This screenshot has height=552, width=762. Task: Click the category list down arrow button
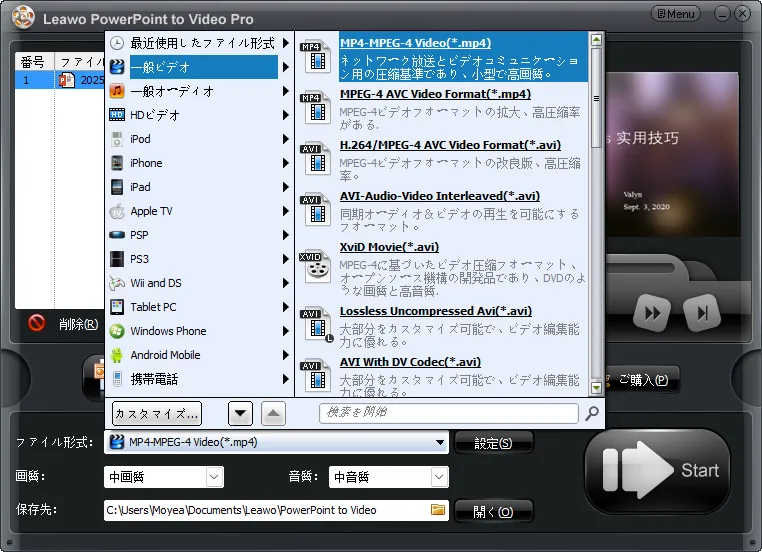240,414
